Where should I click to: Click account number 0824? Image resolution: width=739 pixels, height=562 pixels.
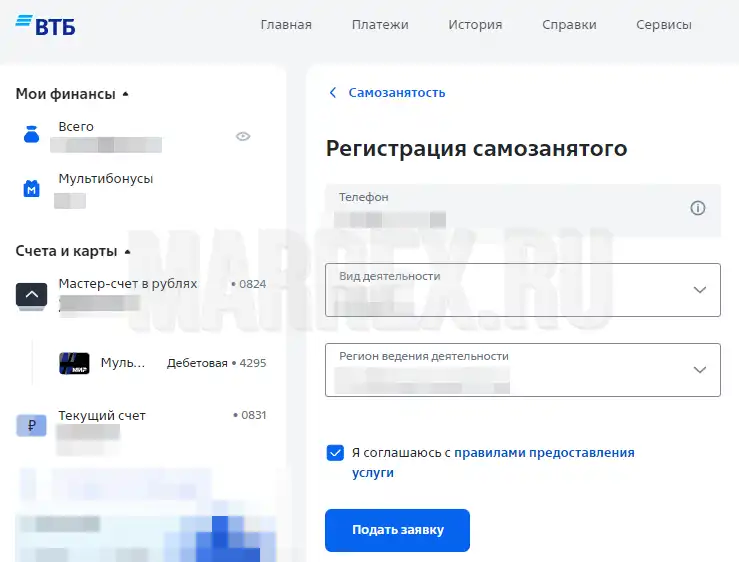[248, 284]
